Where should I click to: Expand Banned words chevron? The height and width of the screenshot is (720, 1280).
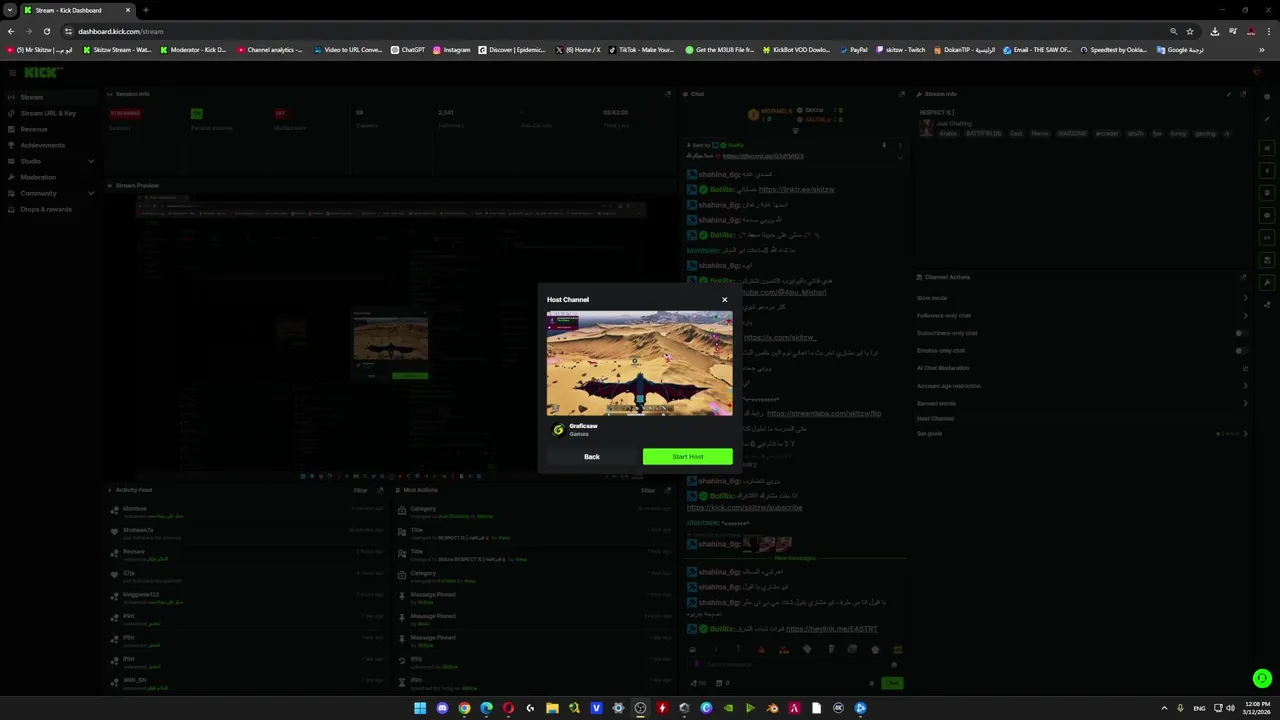coord(1245,403)
